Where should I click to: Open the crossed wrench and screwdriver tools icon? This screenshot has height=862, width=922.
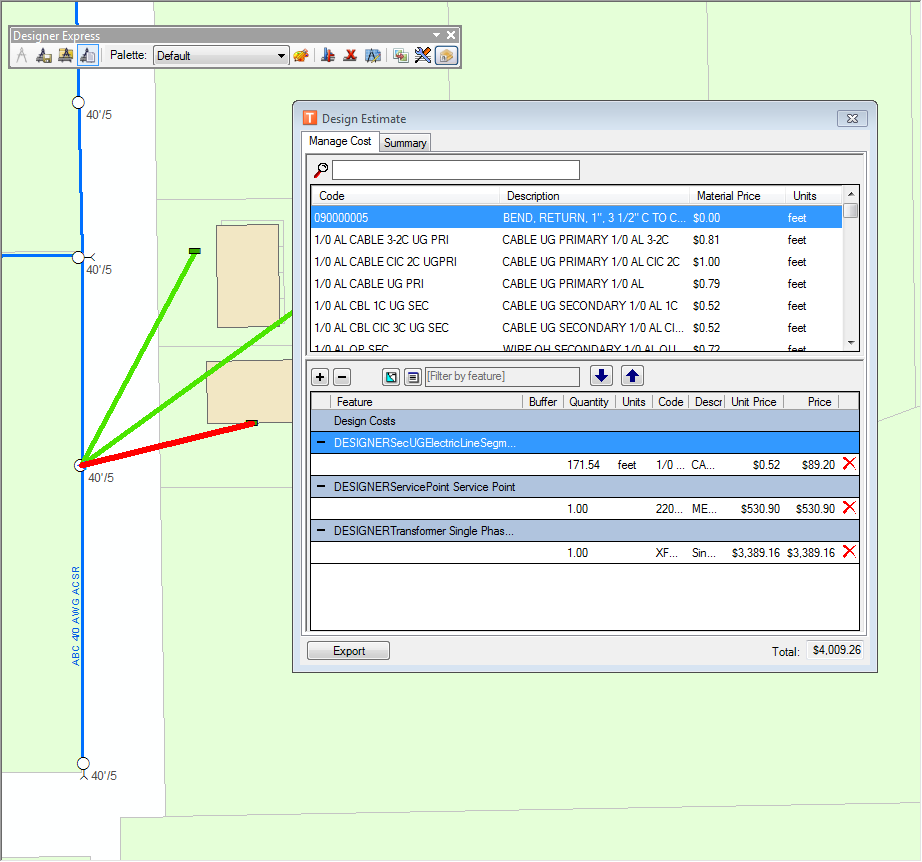tap(423, 56)
